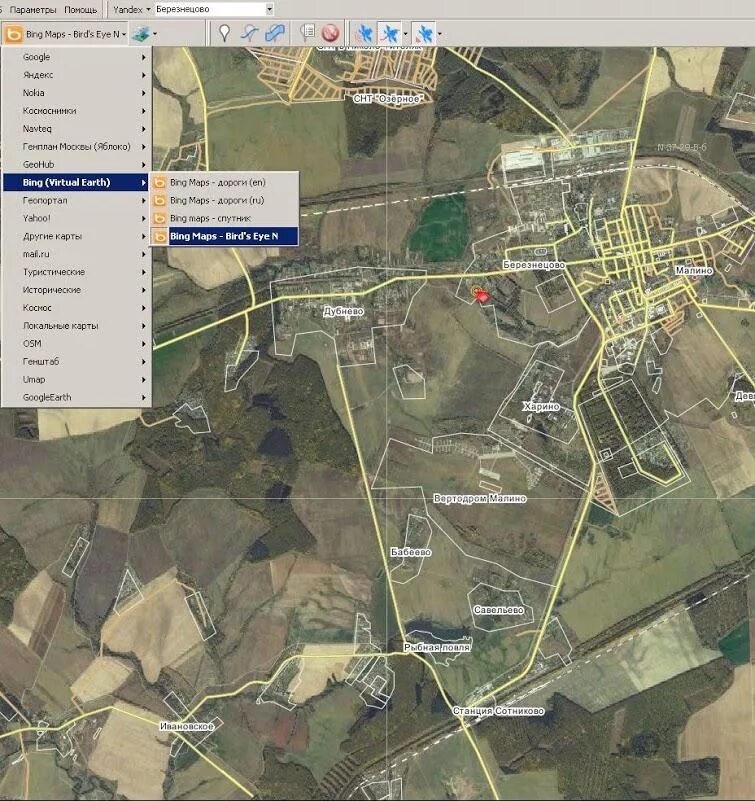Open the mail.ru submenu
755x801 pixels.
77,254
